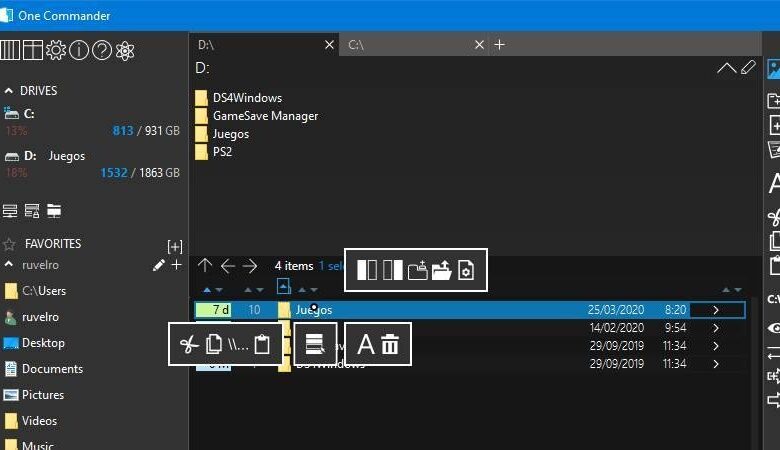Rename selected item with A icon

366,344
